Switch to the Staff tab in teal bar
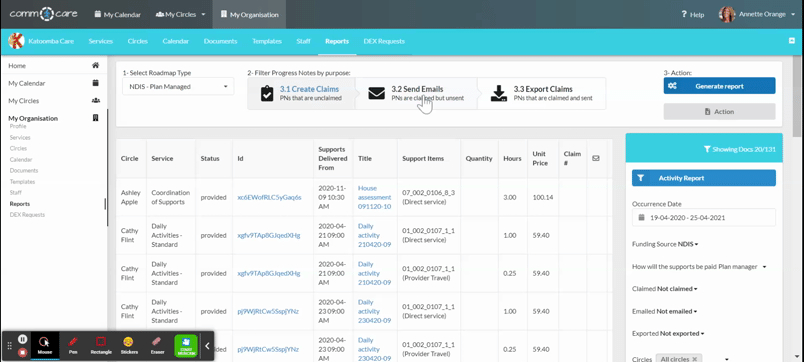Viewport: 804px width, 362px height. pyautogui.click(x=304, y=41)
